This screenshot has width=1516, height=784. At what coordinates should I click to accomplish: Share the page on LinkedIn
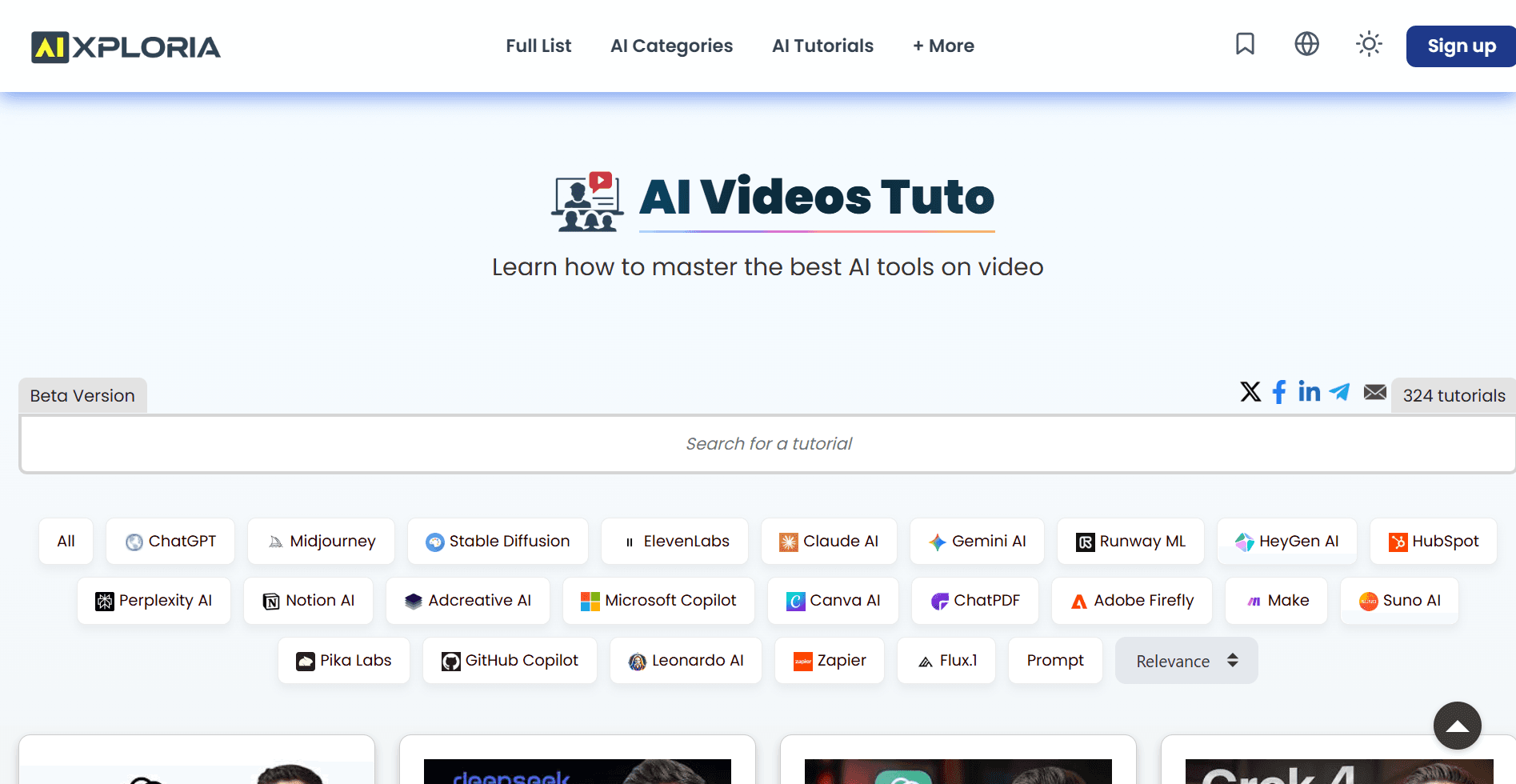tap(1309, 392)
